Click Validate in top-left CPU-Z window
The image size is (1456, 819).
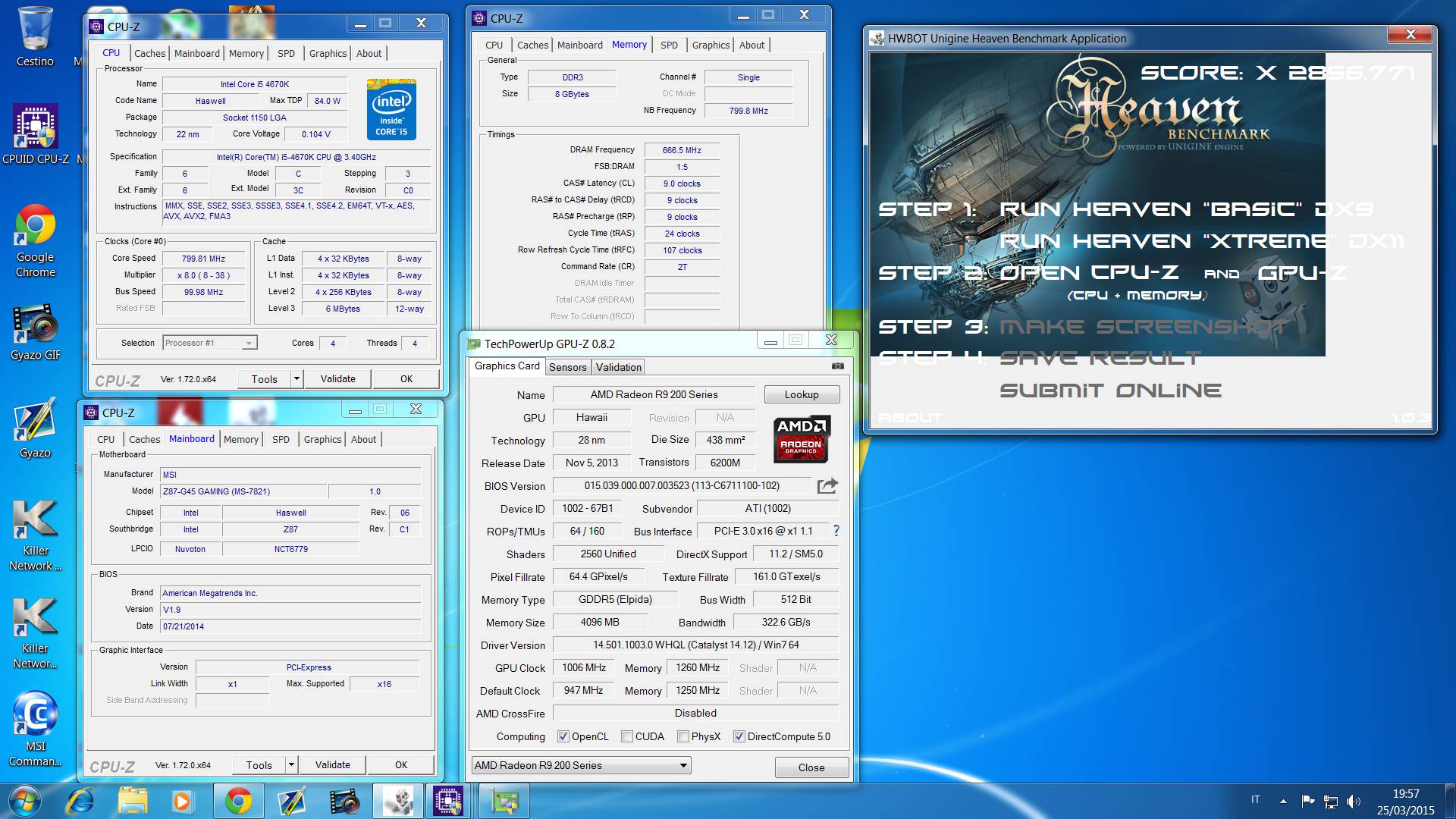point(337,378)
